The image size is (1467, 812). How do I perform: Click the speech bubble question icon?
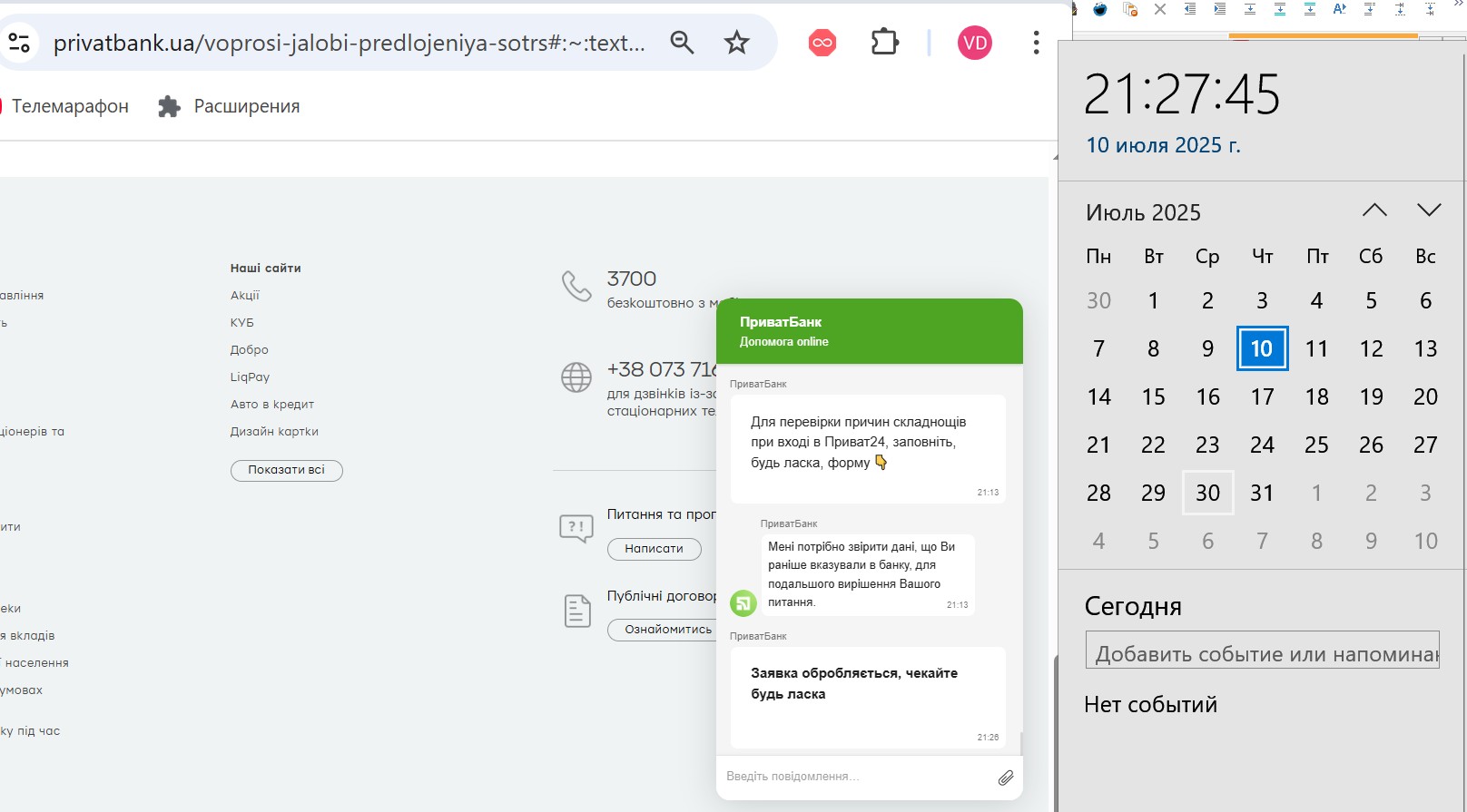click(576, 527)
